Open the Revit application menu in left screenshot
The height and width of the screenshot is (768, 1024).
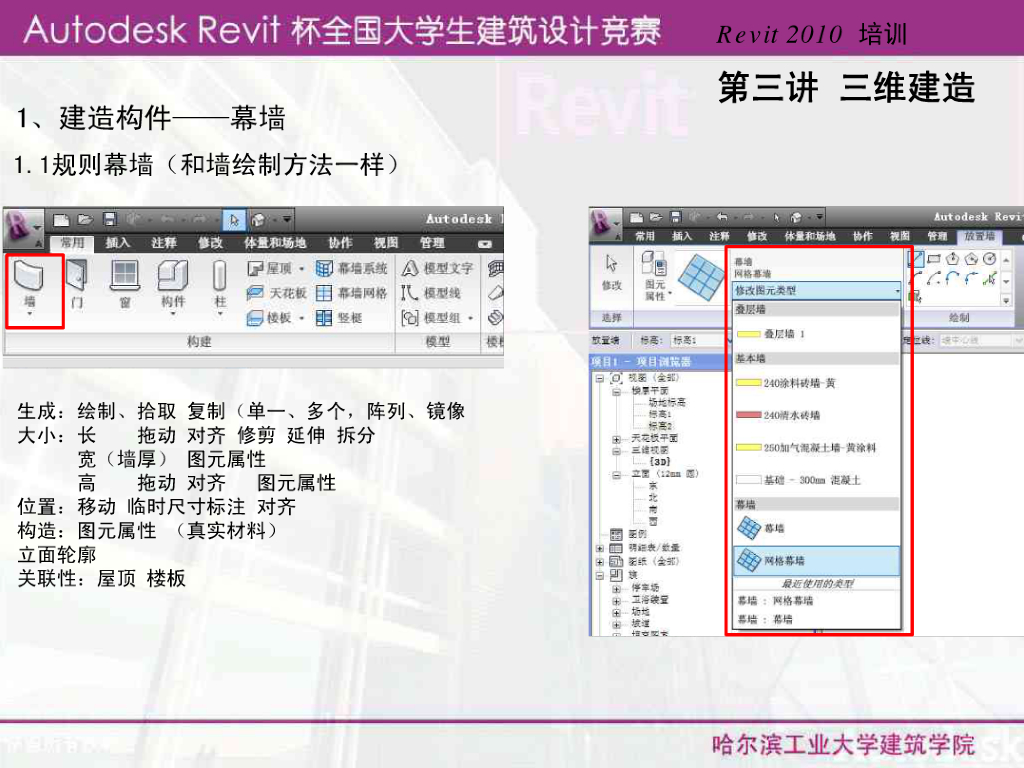22,227
